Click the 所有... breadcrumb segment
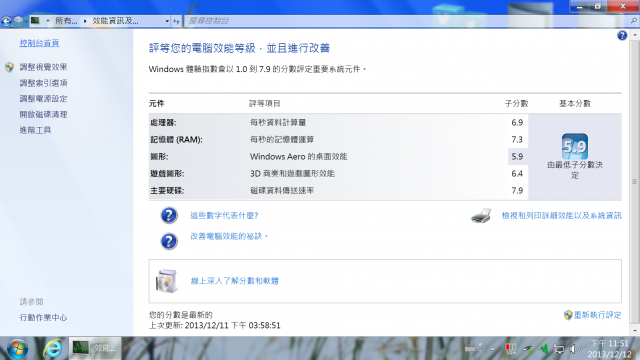 click(66, 21)
